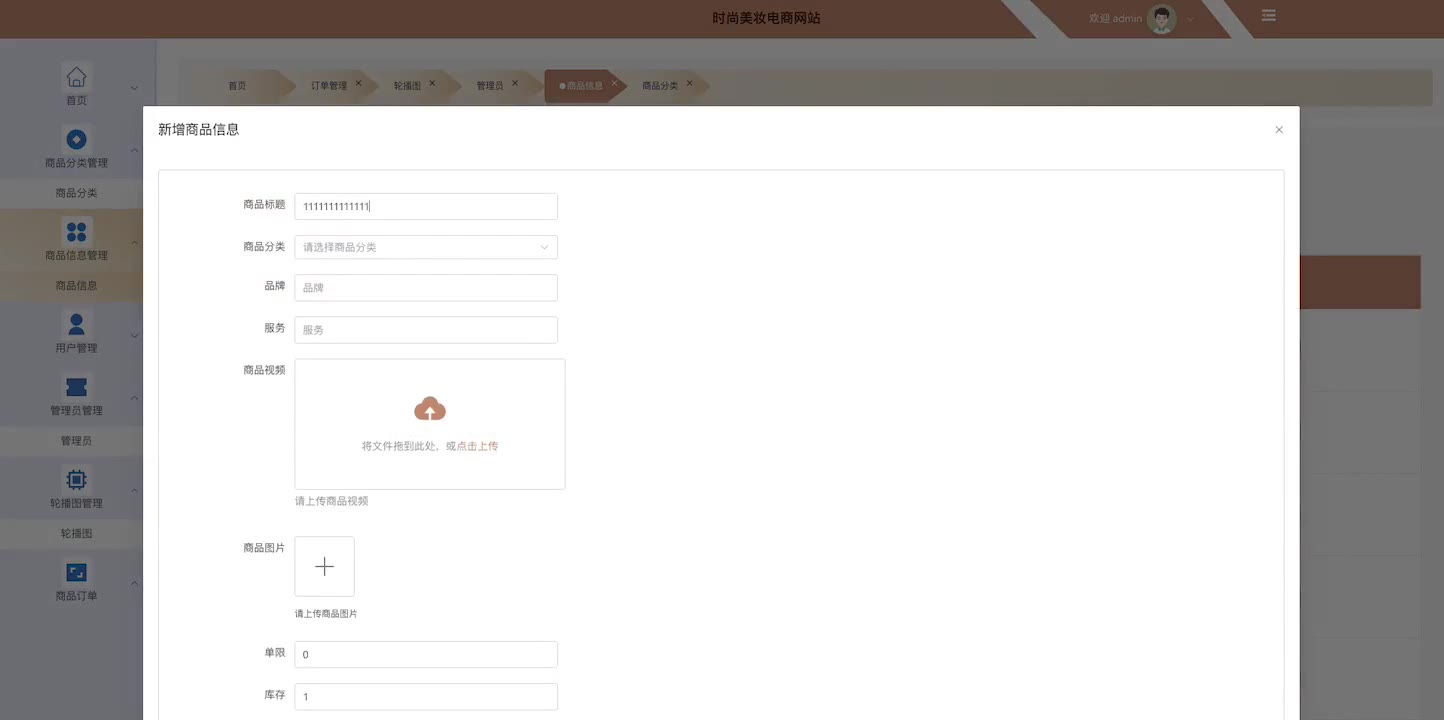The height and width of the screenshot is (720, 1444).
Task: Toggle the 商品订单 chevron
Action: [x=134, y=583]
